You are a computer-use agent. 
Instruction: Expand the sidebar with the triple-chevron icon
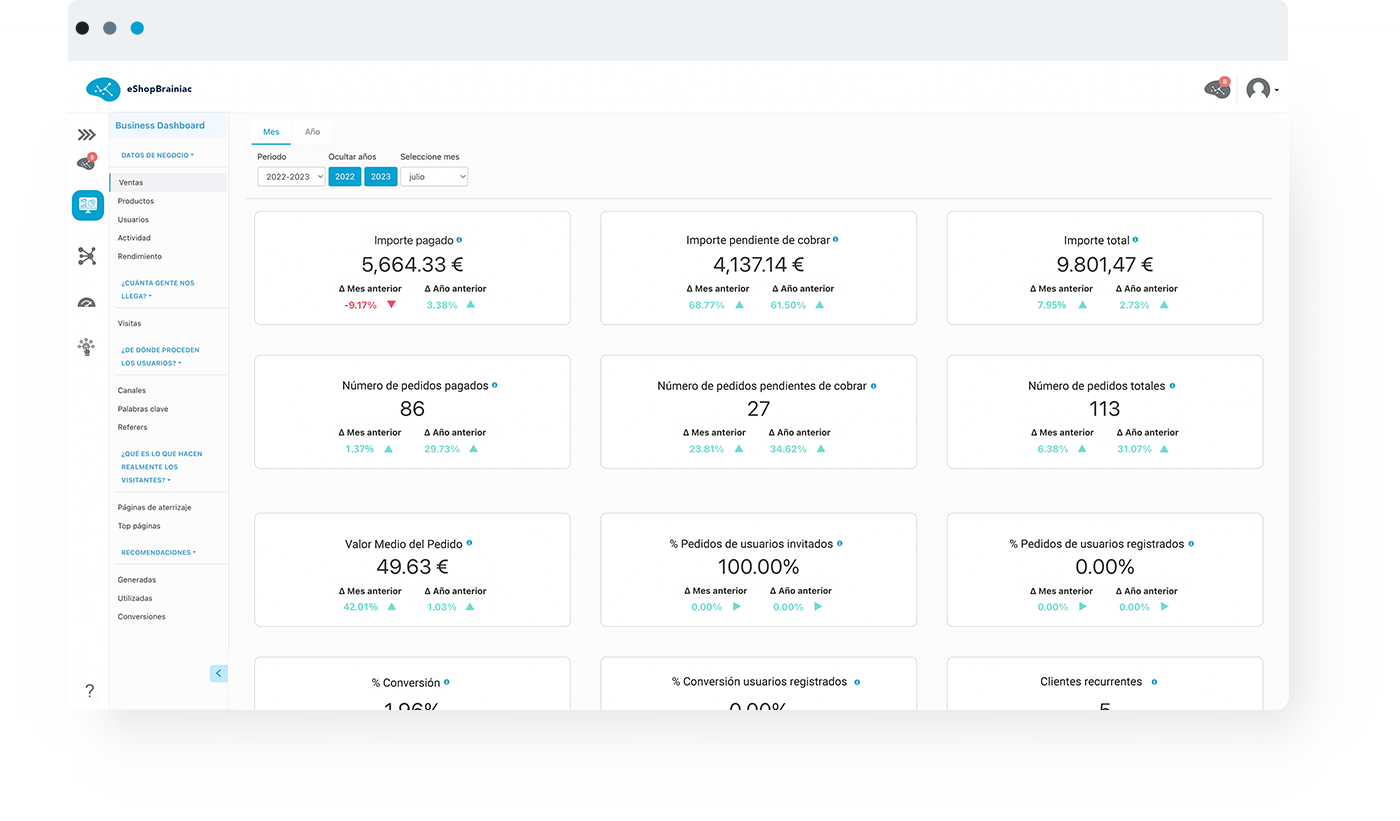coord(87,134)
